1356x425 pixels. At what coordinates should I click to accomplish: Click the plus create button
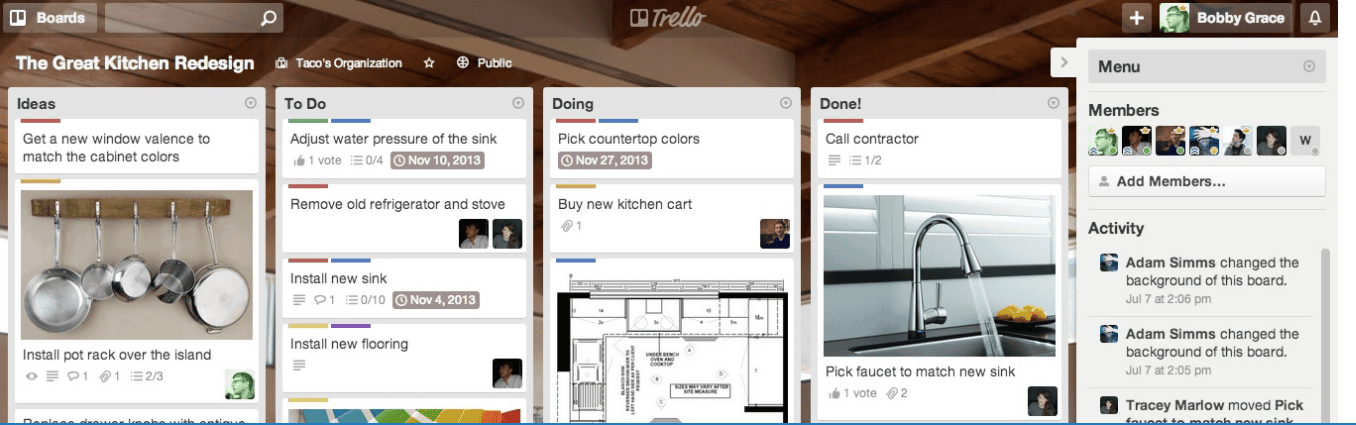click(x=1136, y=18)
